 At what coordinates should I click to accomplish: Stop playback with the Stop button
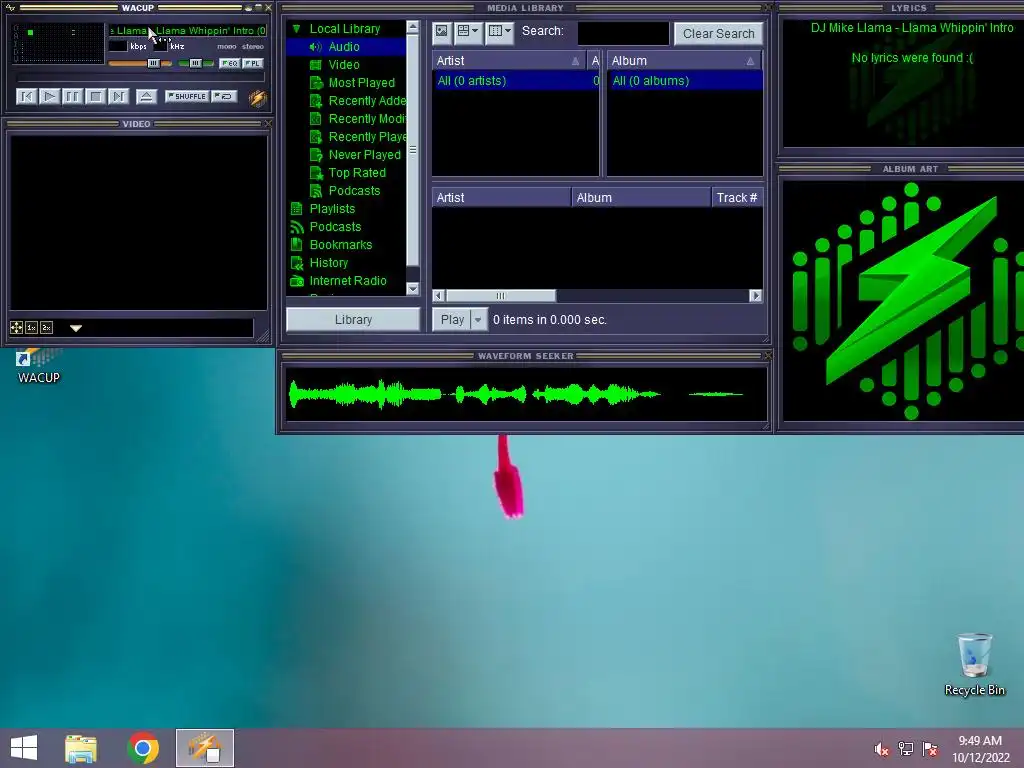95,97
